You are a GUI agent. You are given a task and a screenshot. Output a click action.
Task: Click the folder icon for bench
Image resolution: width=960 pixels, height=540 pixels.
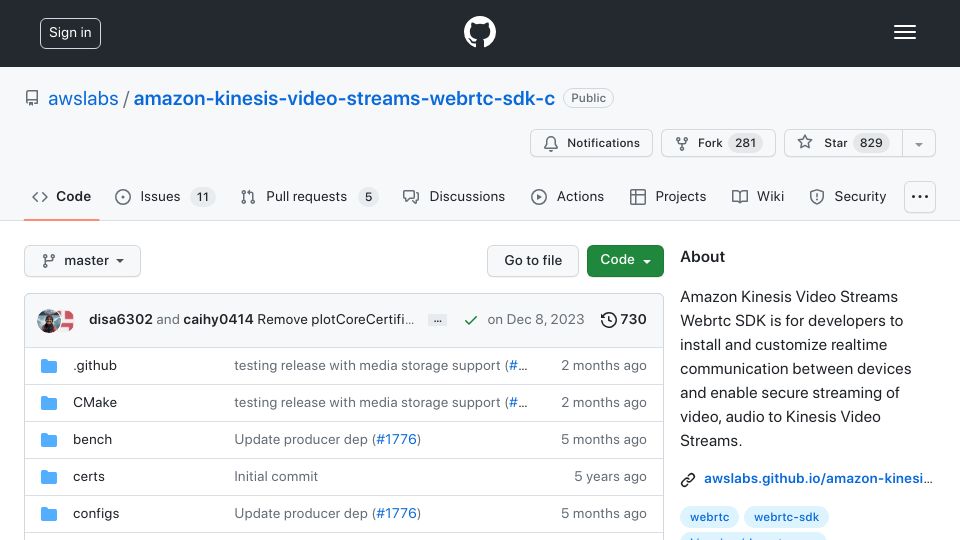tap(49, 440)
